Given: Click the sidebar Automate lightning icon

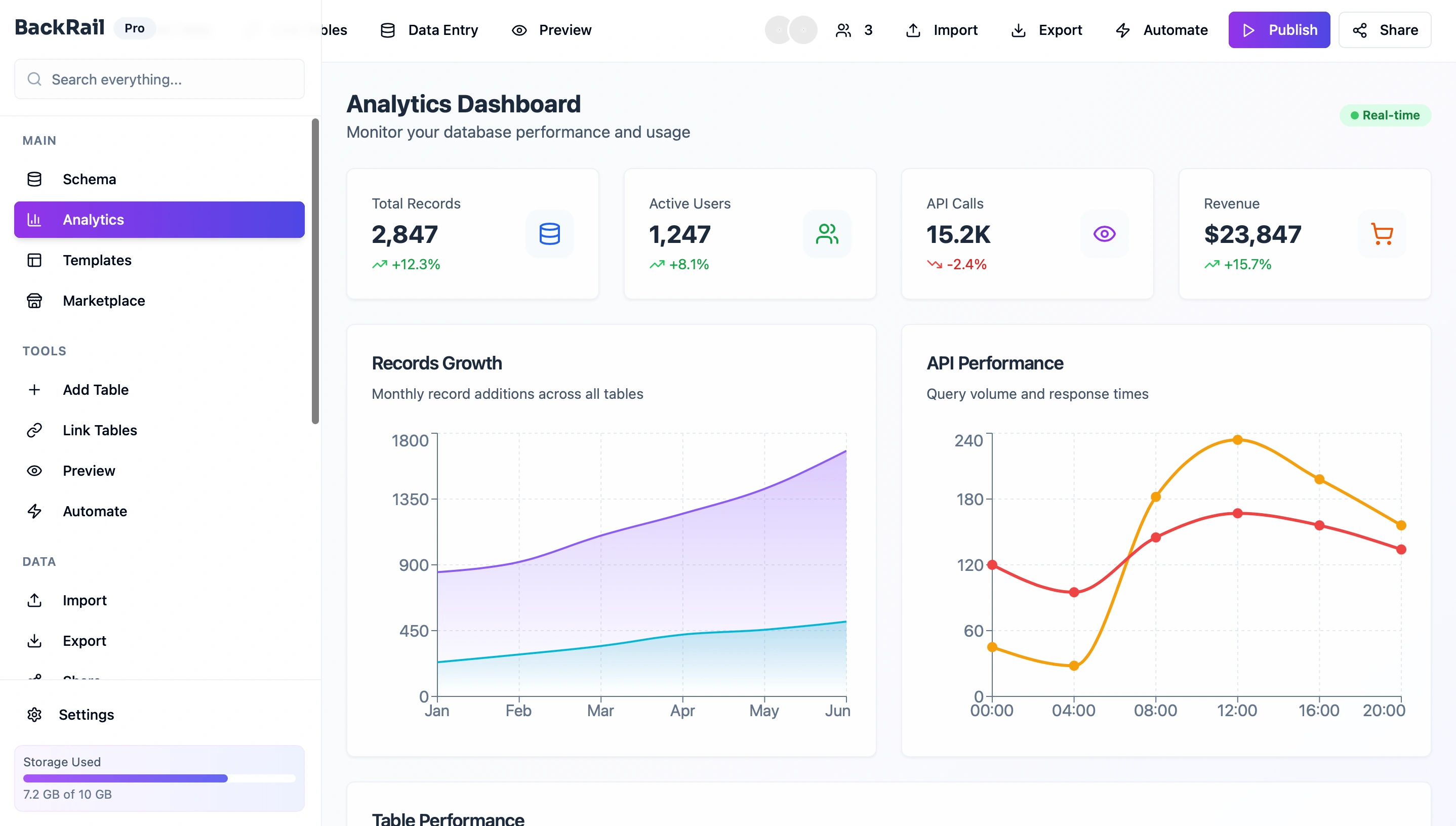Looking at the screenshot, I should click(34, 511).
